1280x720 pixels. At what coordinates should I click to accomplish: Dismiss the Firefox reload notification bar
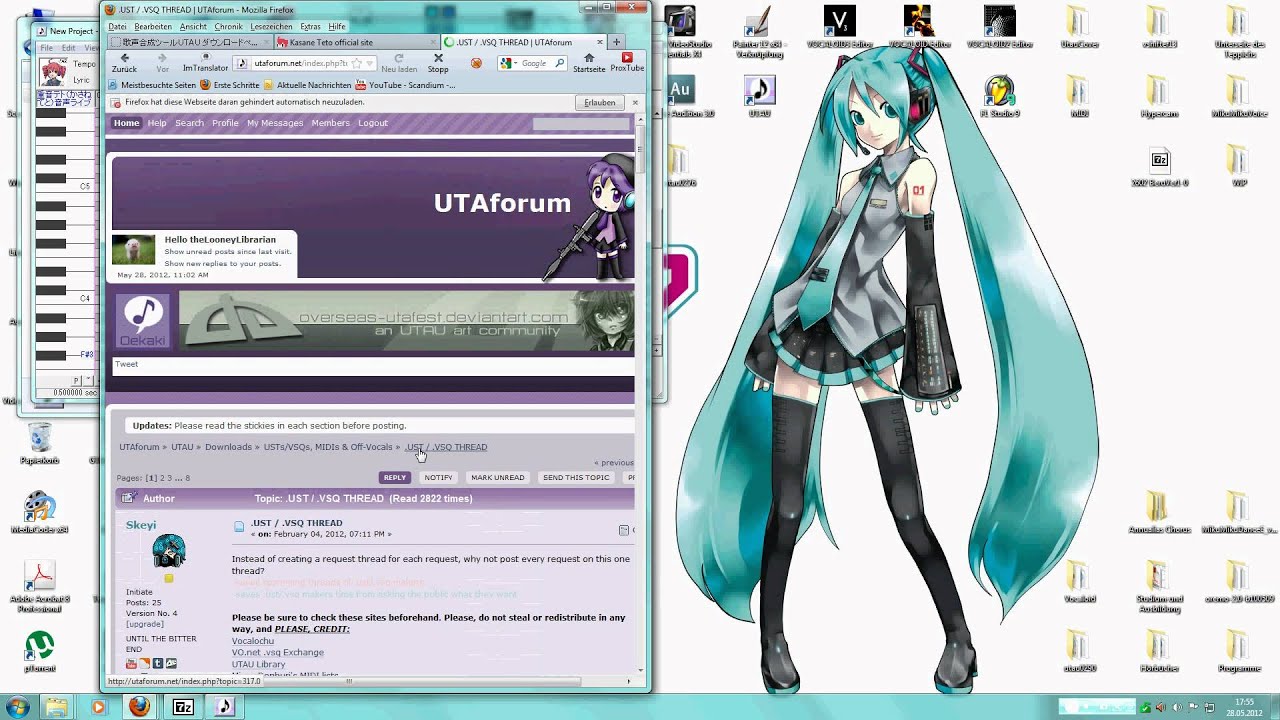(x=634, y=102)
